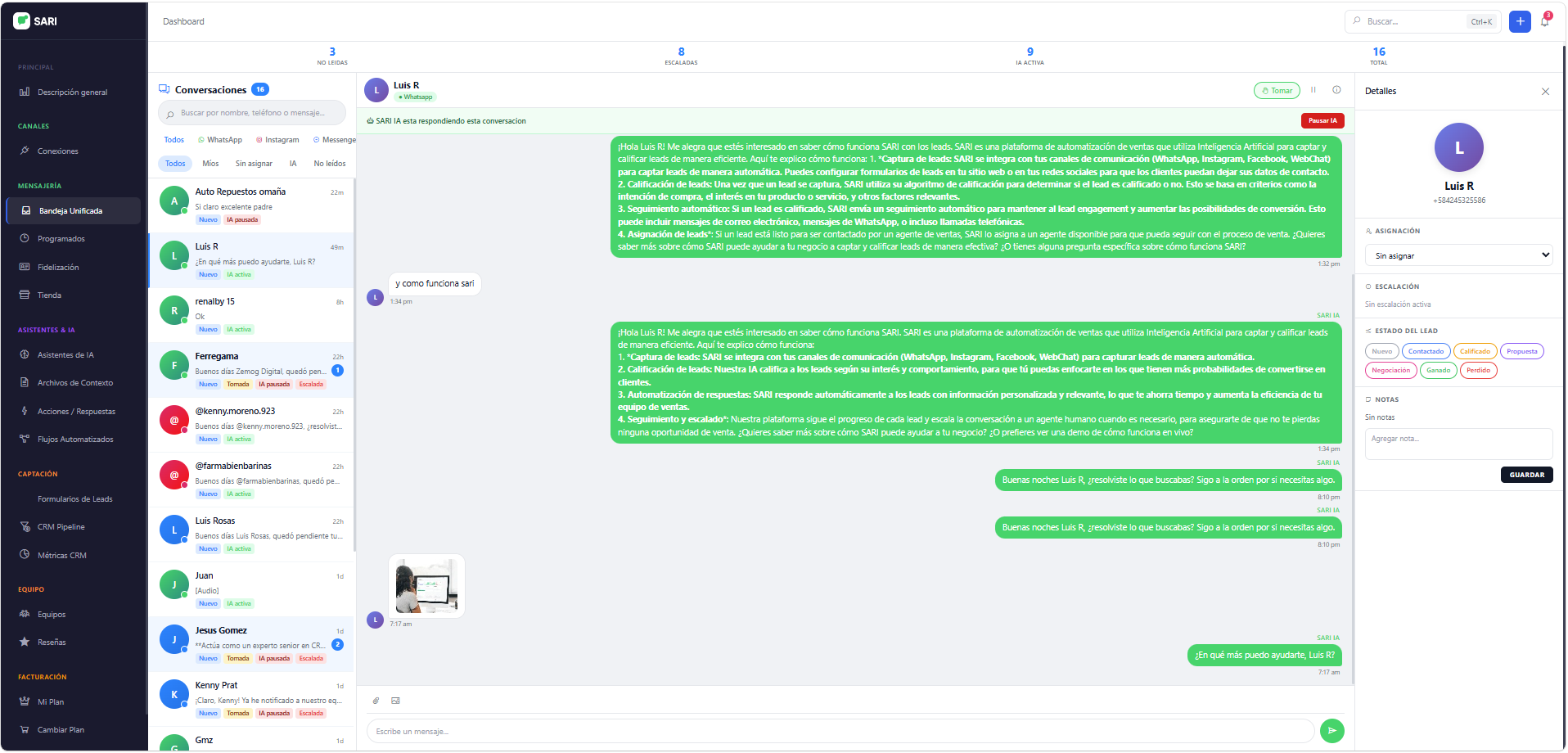Set lead status to Negociación
The image size is (1568, 753).
[1390, 371]
